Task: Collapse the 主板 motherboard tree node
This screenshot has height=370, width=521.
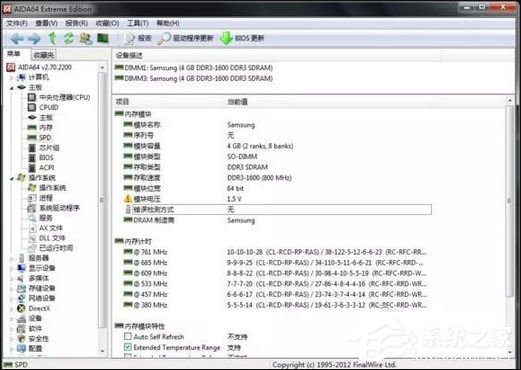Action: (12, 88)
